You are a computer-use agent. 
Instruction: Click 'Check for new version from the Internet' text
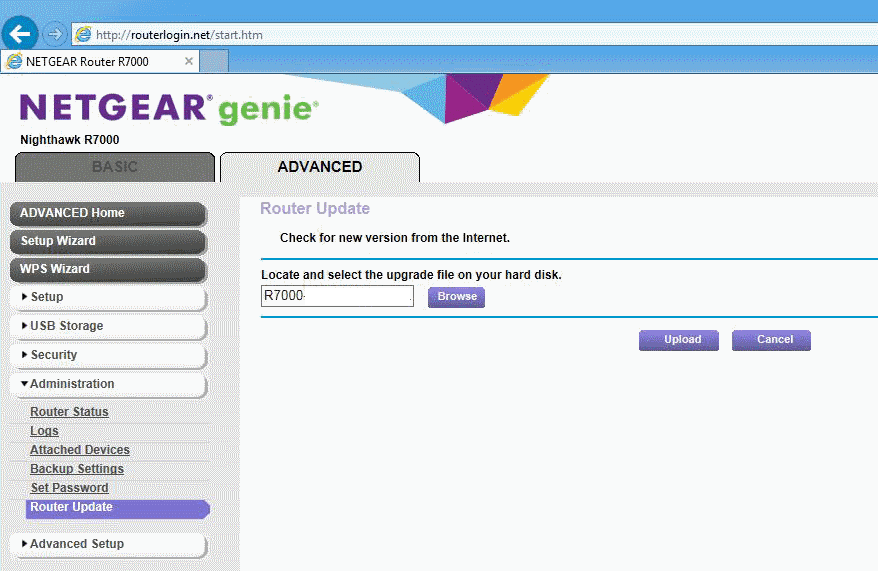(395, 238)
